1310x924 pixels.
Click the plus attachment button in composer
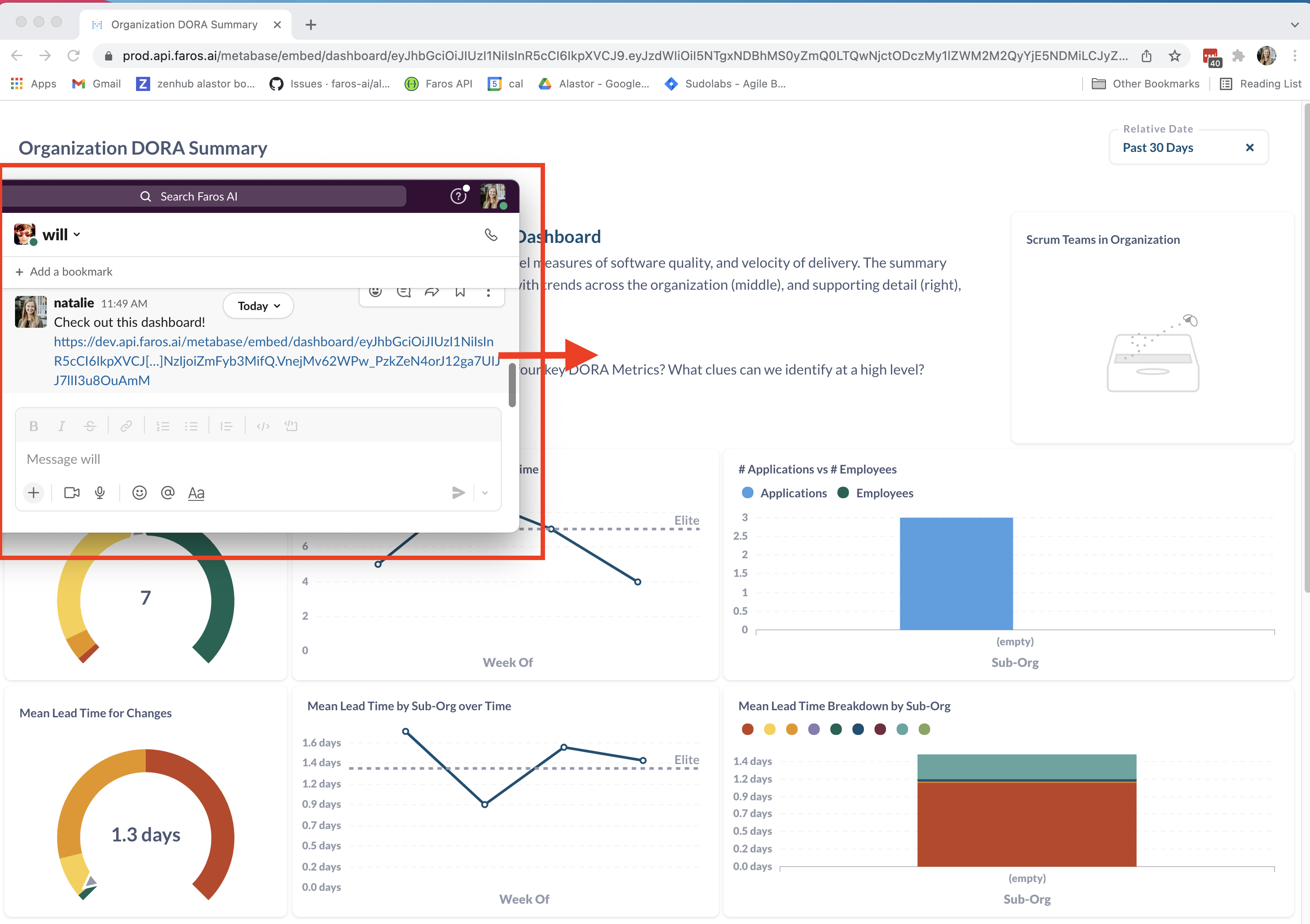[34, 492]
